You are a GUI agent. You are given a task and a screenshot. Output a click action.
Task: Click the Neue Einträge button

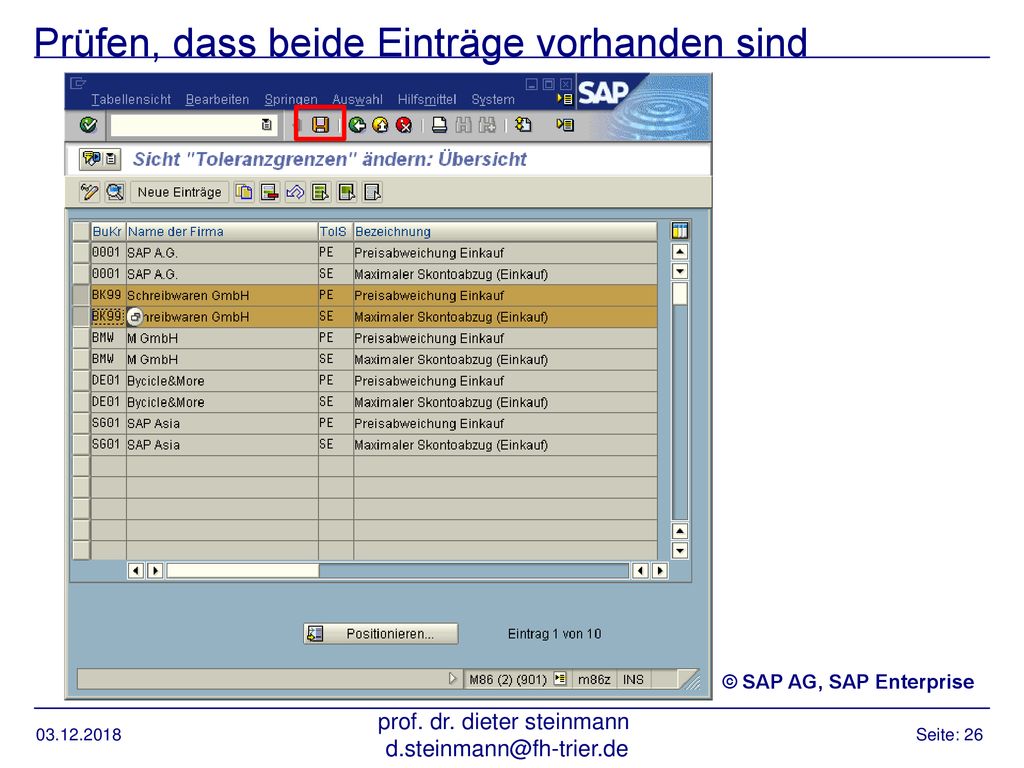coord(180,192)
